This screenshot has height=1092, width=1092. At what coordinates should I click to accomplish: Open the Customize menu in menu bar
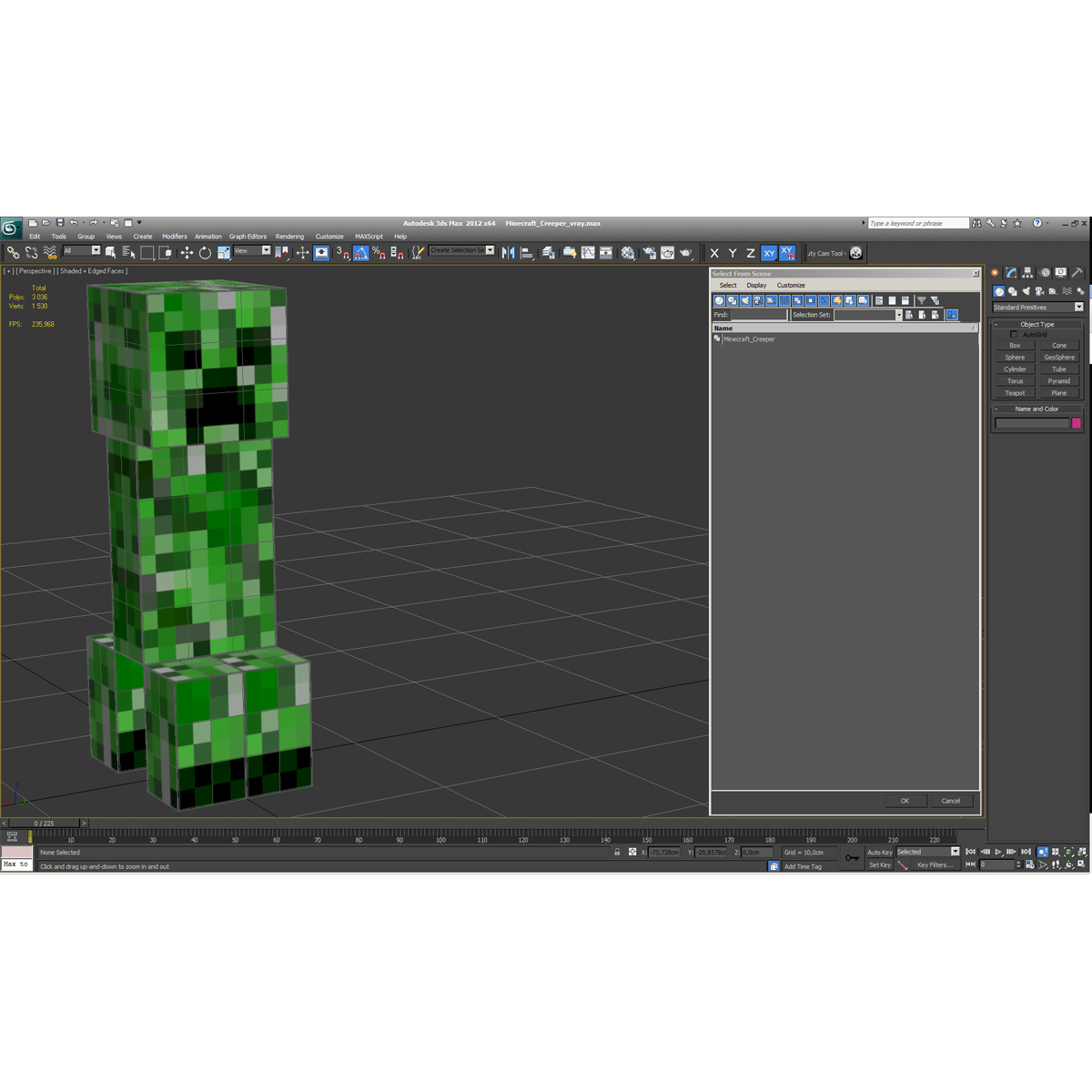point(329,236)
